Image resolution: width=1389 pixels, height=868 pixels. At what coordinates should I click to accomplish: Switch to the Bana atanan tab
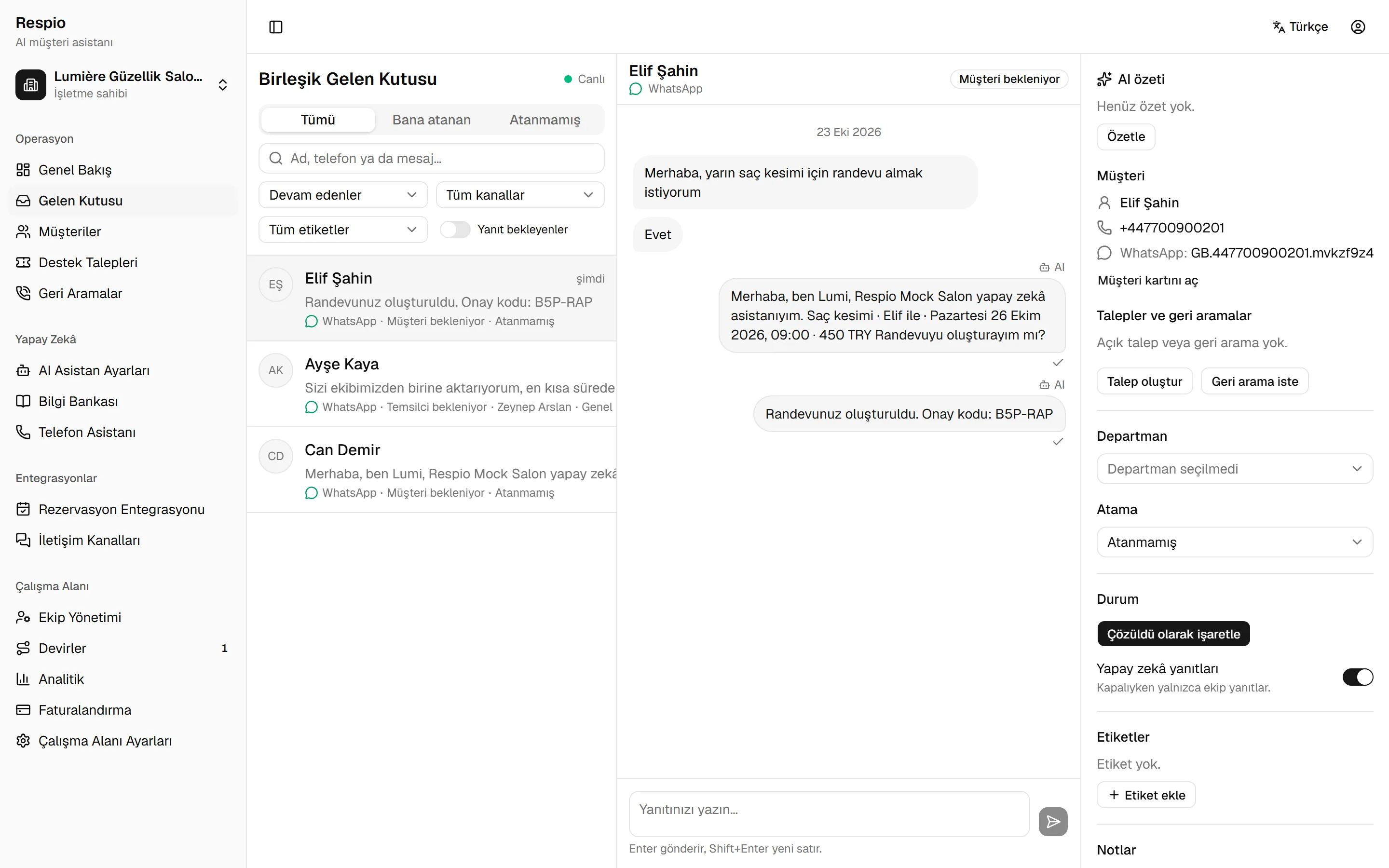pyautogui.click(x=431, y=120)
